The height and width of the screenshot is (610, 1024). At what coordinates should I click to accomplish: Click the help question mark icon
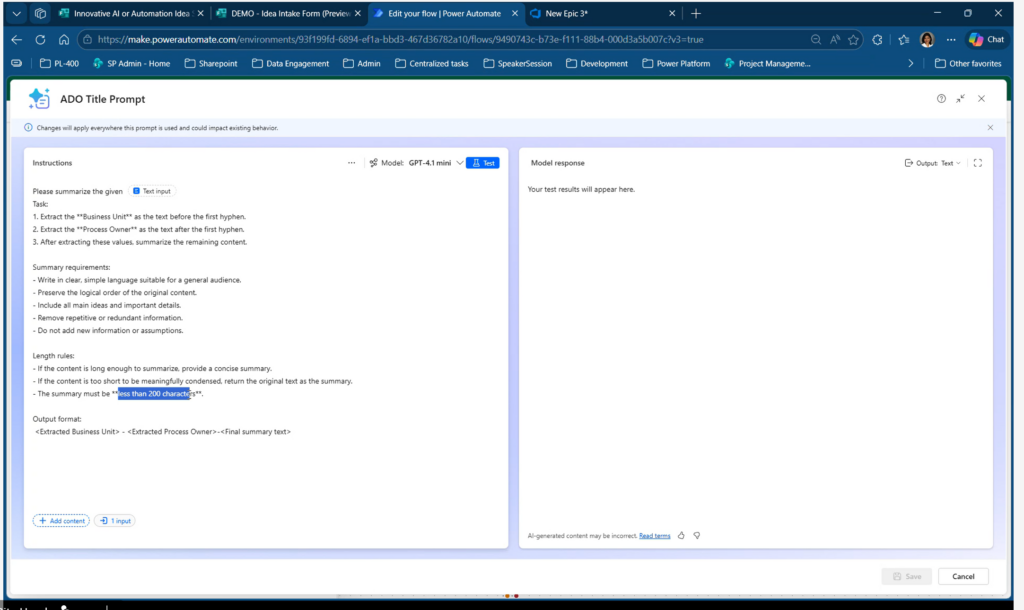(x=941, y=99)
